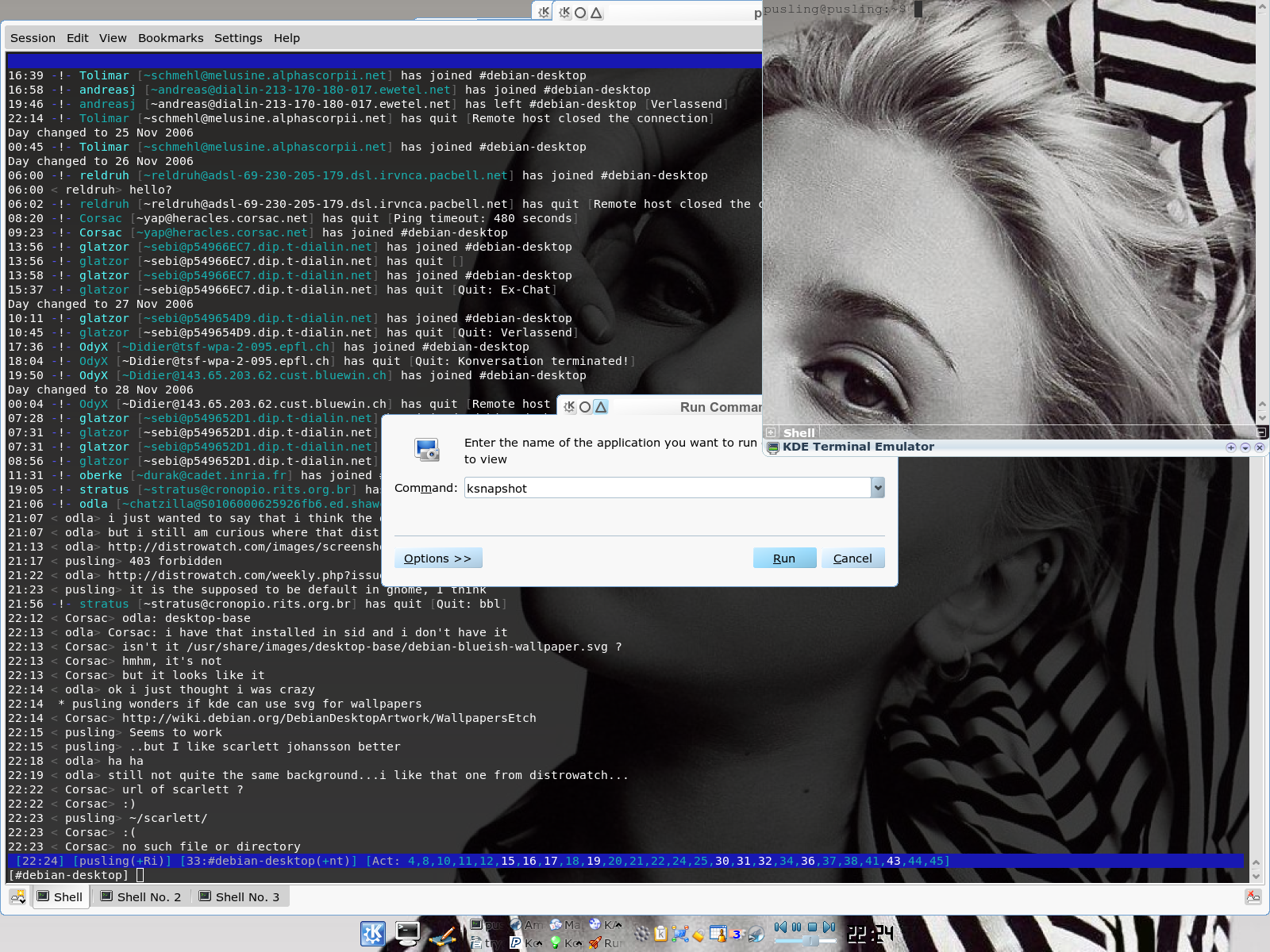Image resolution: width=1270 pixels, height=952 pixels.
Task: Click the new session icon left of Shell tab
Action: coord(17,896)
